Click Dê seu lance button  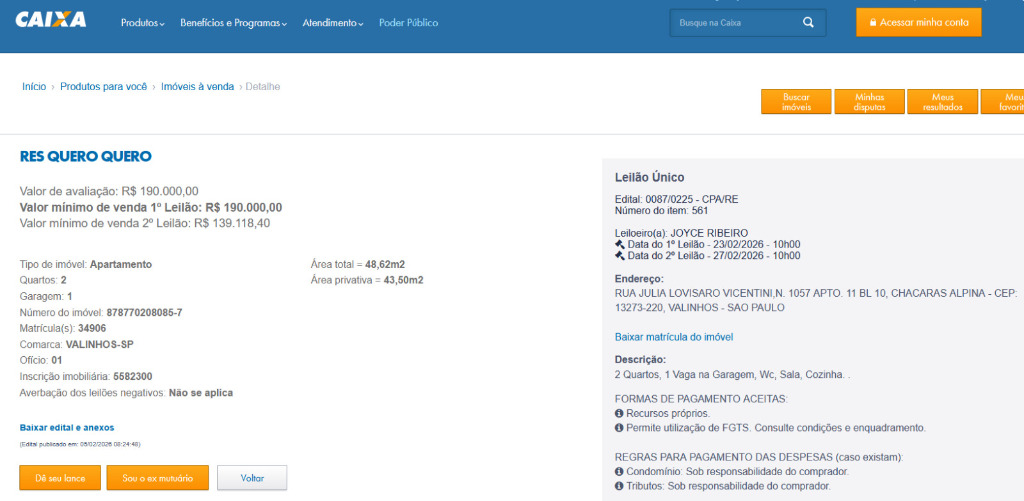(60, 477)
